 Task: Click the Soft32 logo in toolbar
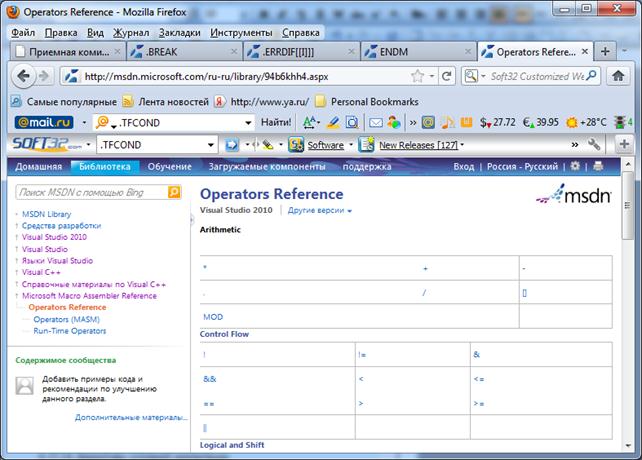tap(47, 144)
